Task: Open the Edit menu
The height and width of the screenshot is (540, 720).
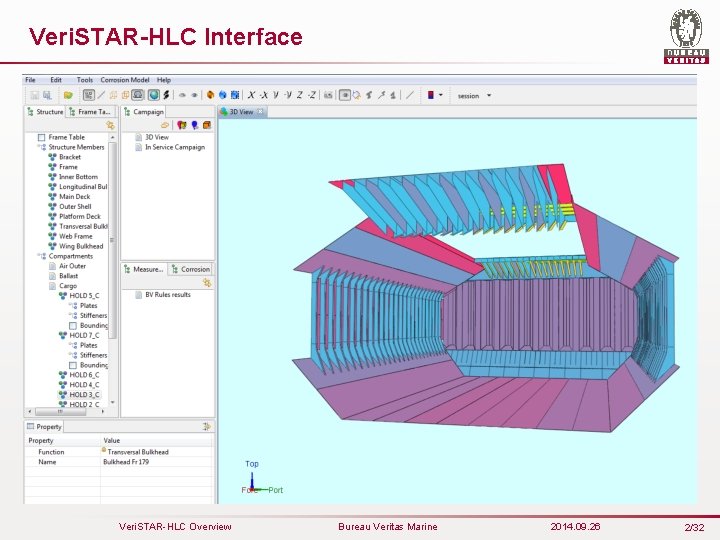Action: click(56, 80)
